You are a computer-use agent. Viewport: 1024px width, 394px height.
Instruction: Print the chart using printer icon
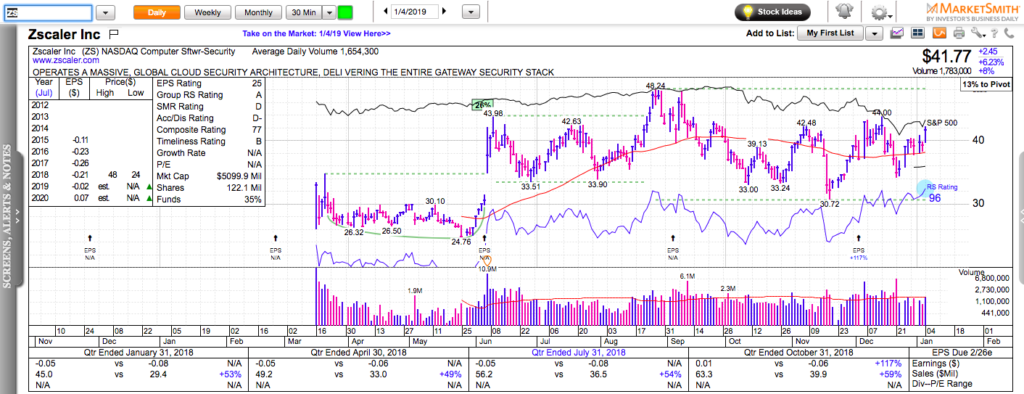958,33
